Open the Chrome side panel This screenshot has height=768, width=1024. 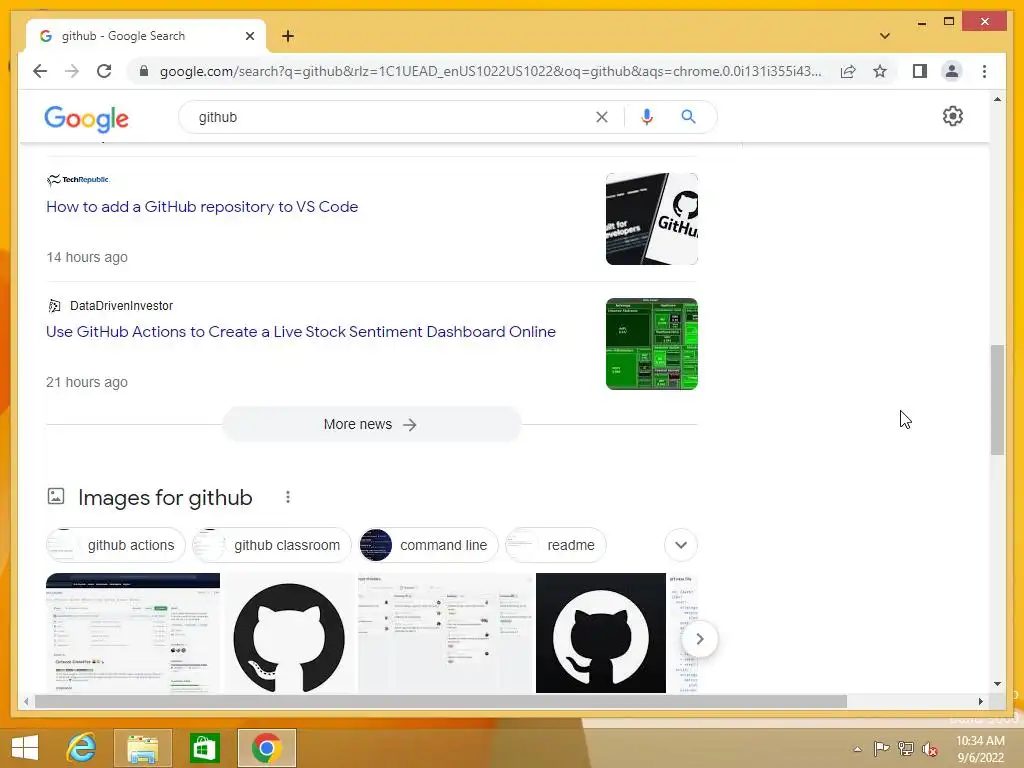pos(920,71)
